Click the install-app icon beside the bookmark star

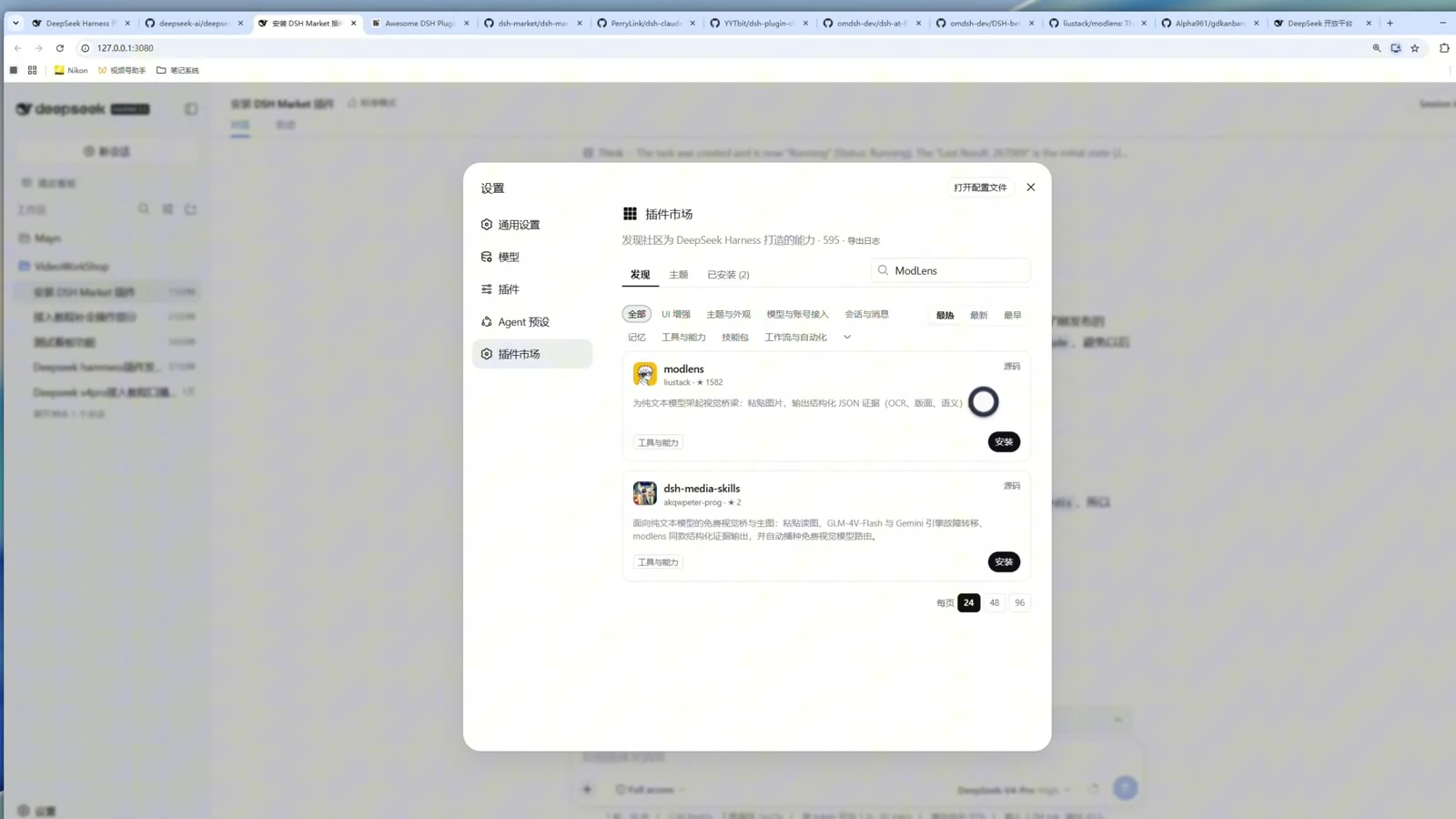coord(1395,48)
